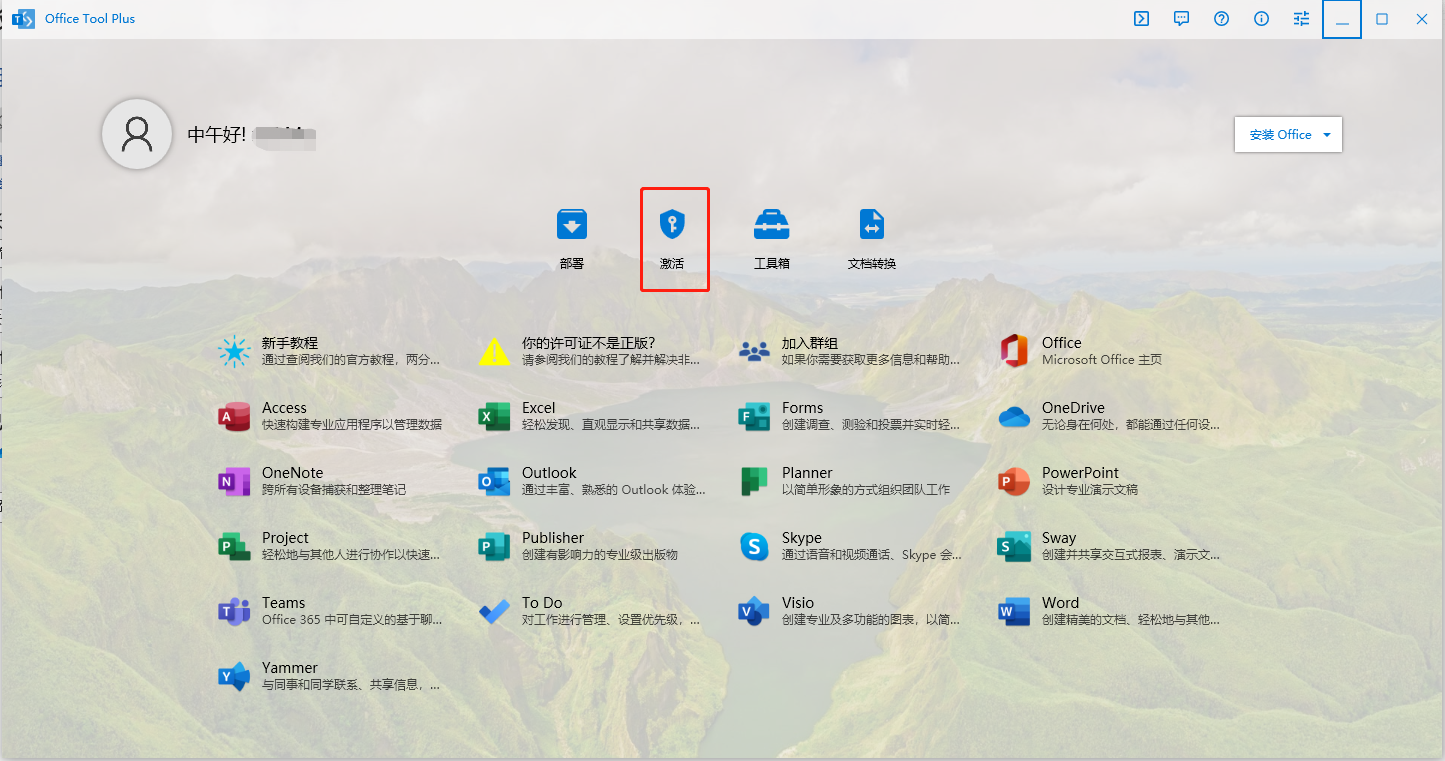Click the user avatar icon
The height and width of the screenshot is (761, 1445).
point(137,134)
